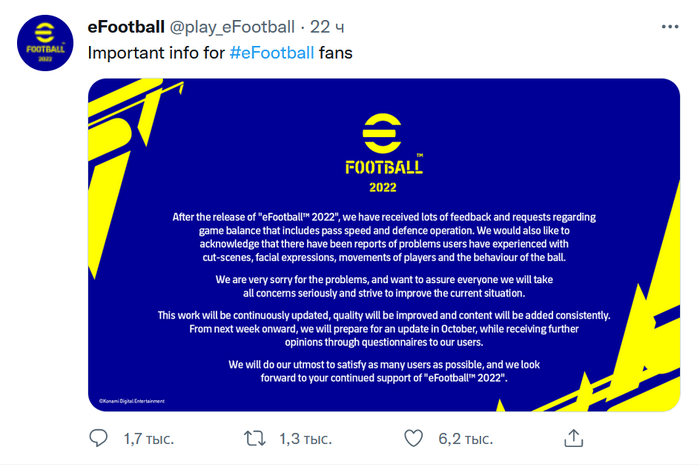
Task: Open the tweet via the 22 ч timestamp
Action: point(326,26)
